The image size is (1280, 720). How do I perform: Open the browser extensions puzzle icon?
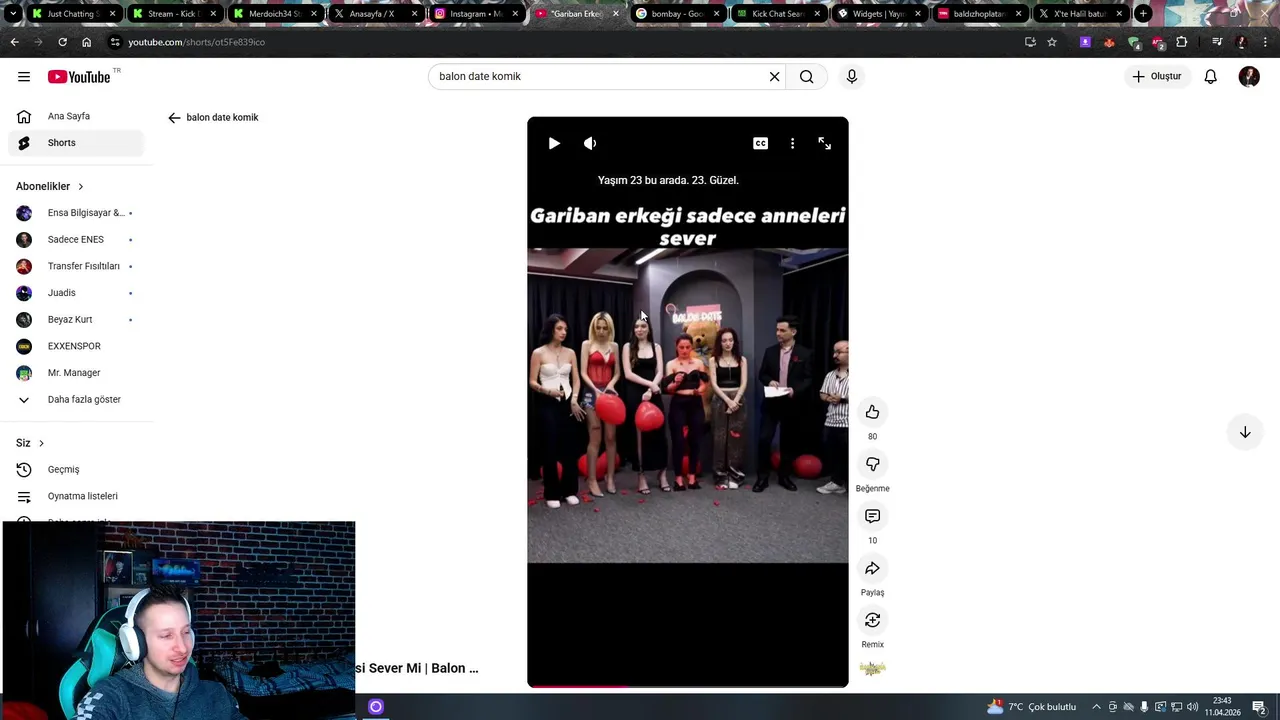[x=1182, y=42]
